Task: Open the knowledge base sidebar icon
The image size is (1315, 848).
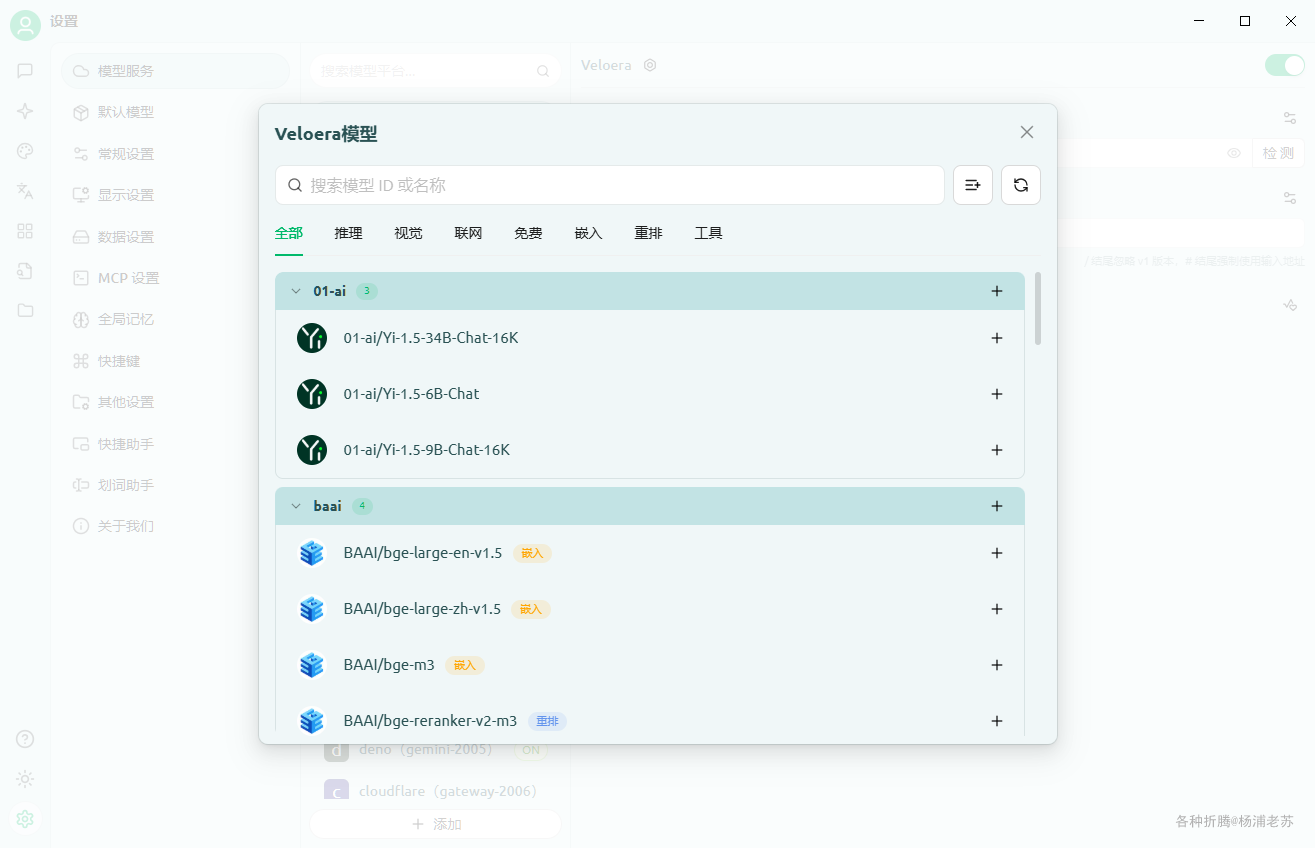Action: pyautogui.click(x=25, y=271)
